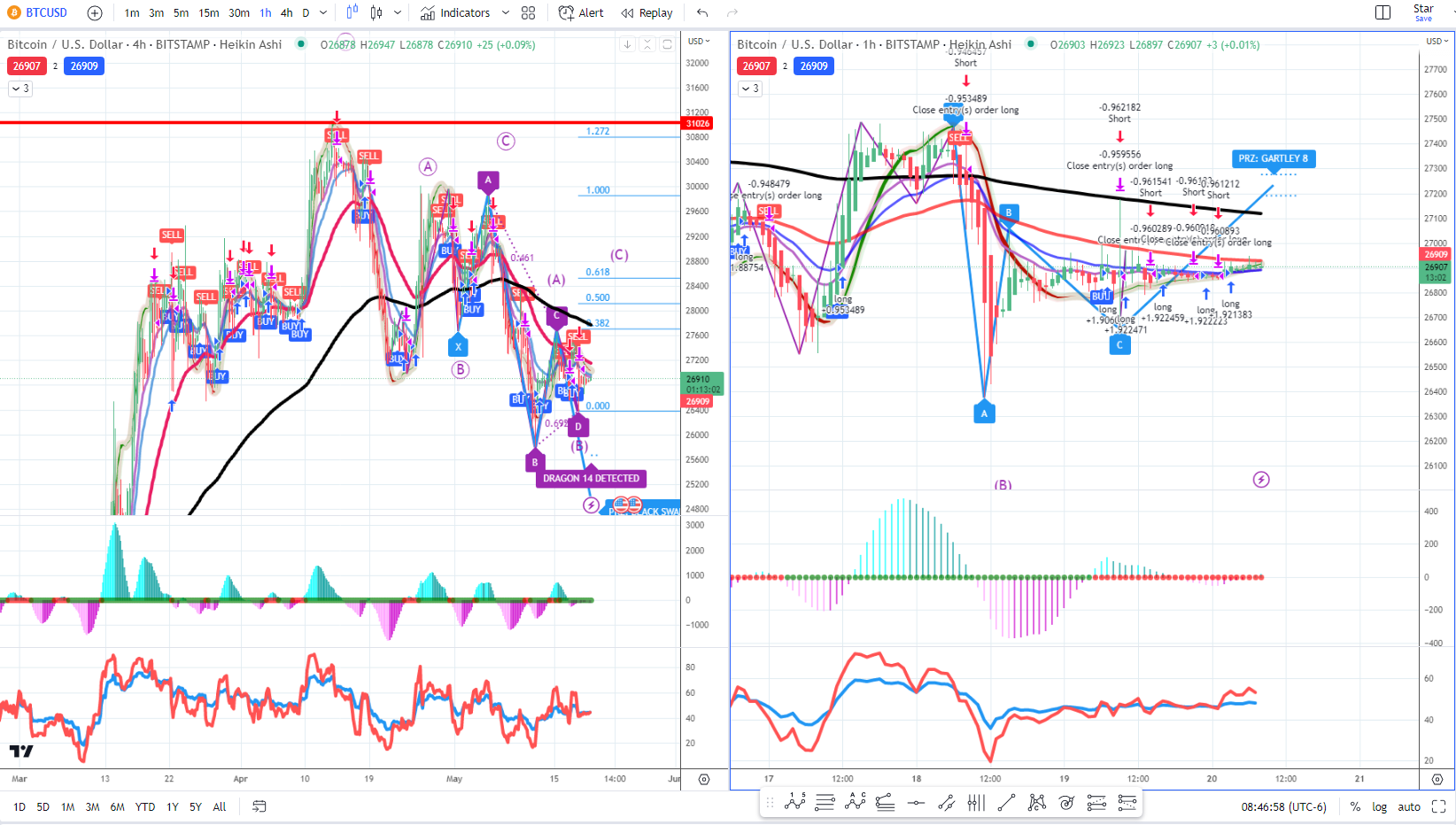The width and height of the screenshot is (1456, 825).
Task: Move the left 4h pane down
Action: coord(627,44)
